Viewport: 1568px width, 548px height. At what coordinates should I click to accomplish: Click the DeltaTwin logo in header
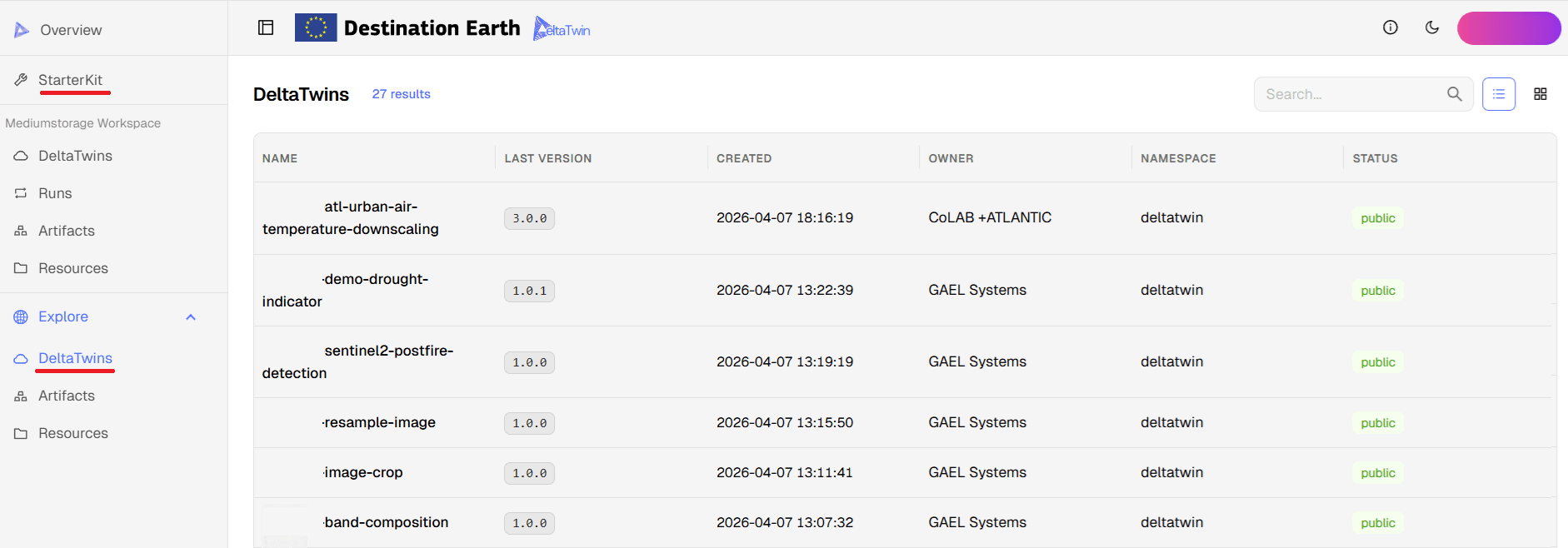click(x=562, y=29)
